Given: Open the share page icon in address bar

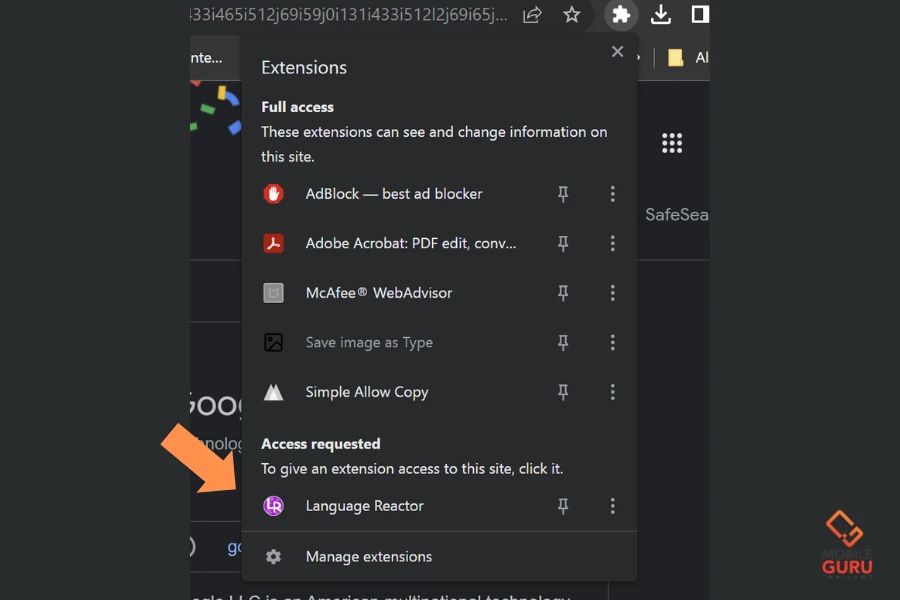Looking at the screenshot, I should pyautogui.click(x=532, y=15).
